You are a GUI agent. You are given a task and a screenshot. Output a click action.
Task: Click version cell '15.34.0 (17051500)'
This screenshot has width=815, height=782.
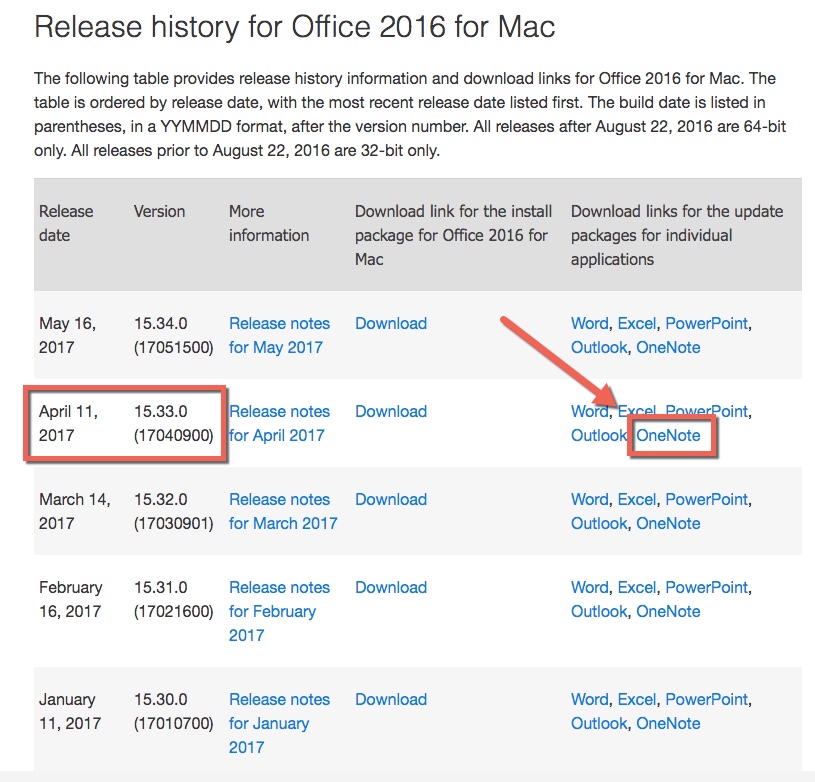[x=174, y=335]
